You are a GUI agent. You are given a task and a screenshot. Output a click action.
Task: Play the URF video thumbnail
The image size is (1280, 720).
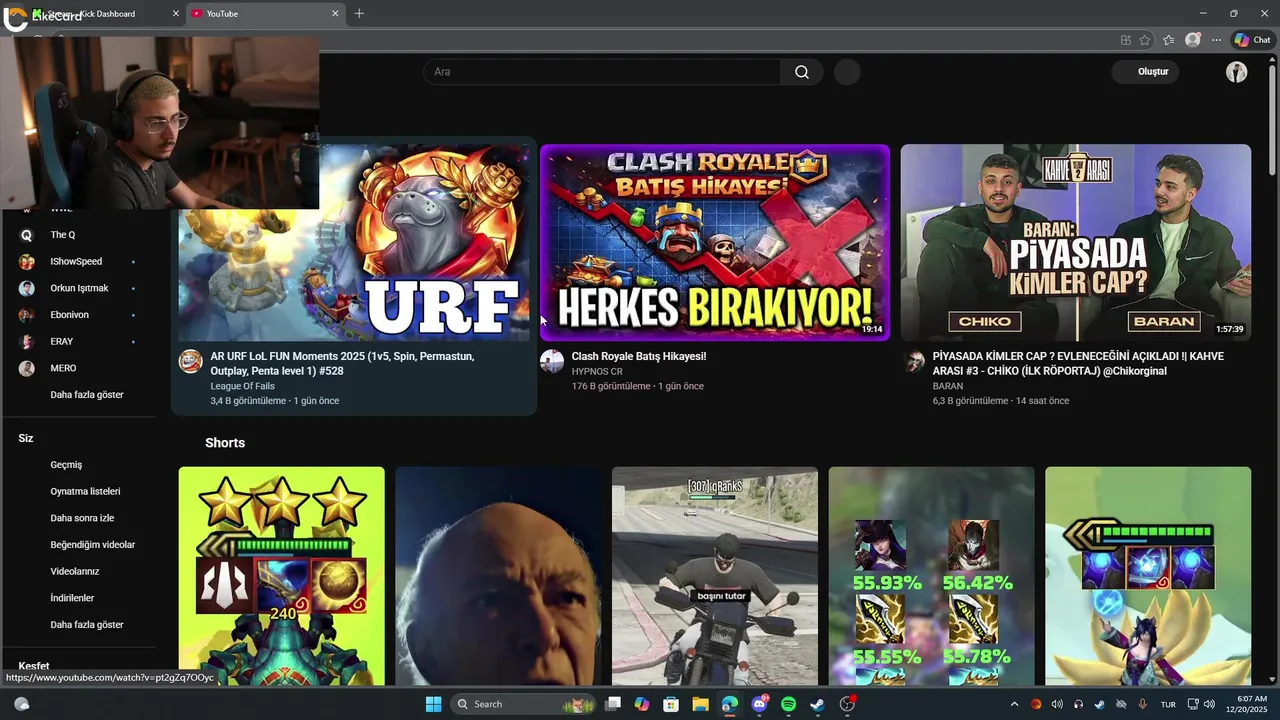(x=354, y=243)
